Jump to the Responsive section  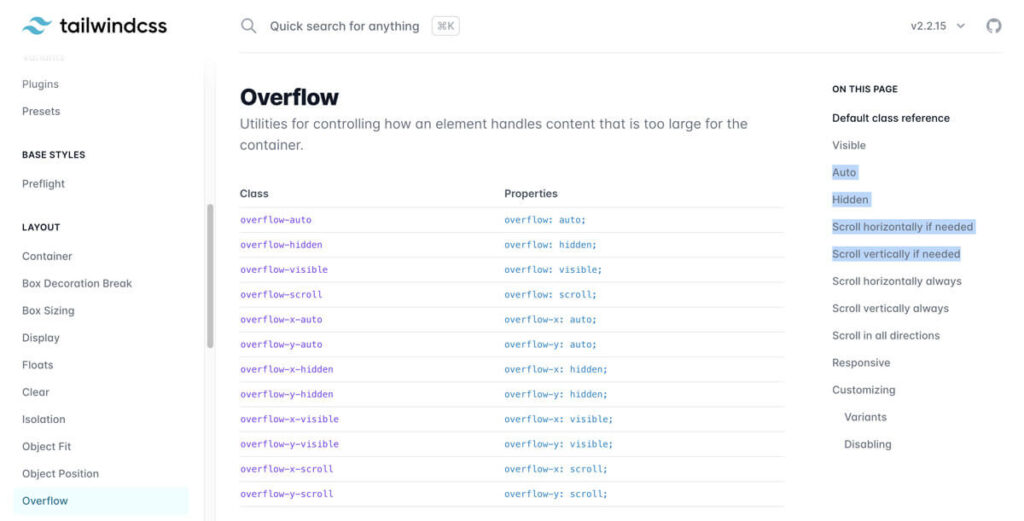pyautogui.click(x=861, y=363)
